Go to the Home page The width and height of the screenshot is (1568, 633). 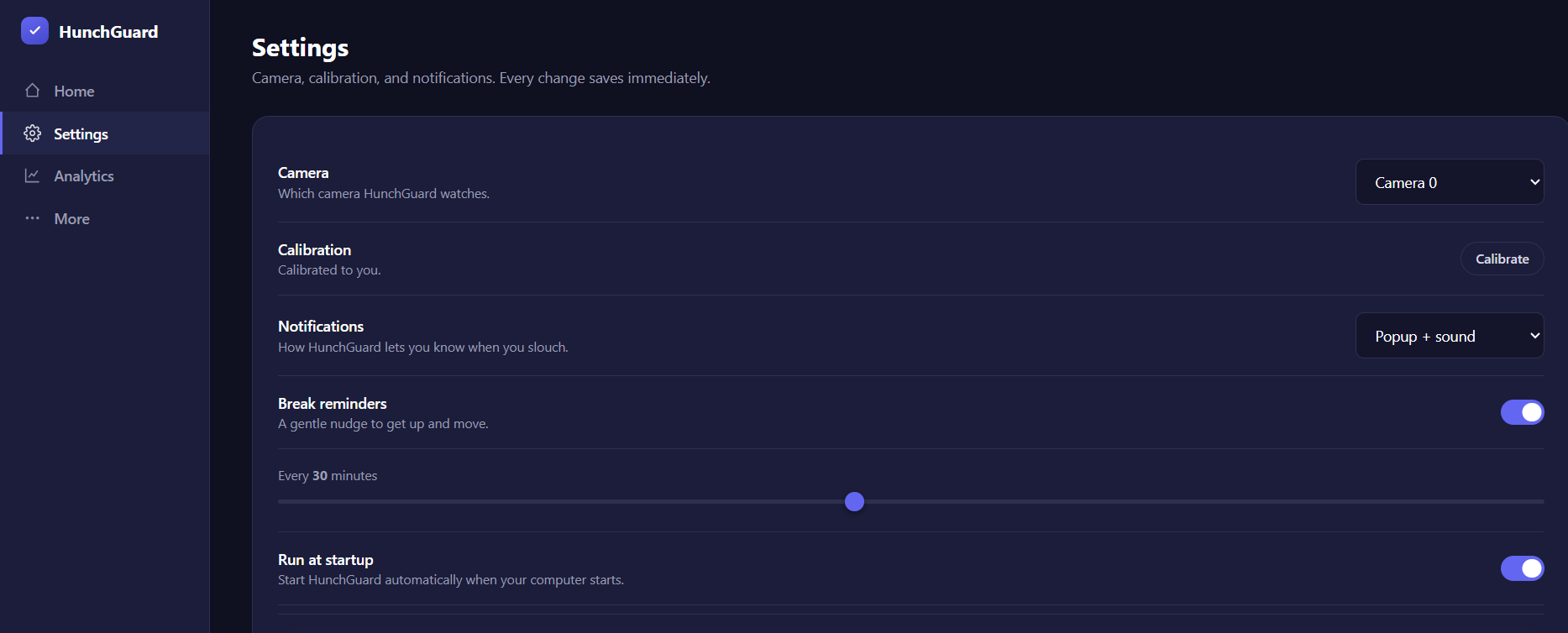coord(105,91)
